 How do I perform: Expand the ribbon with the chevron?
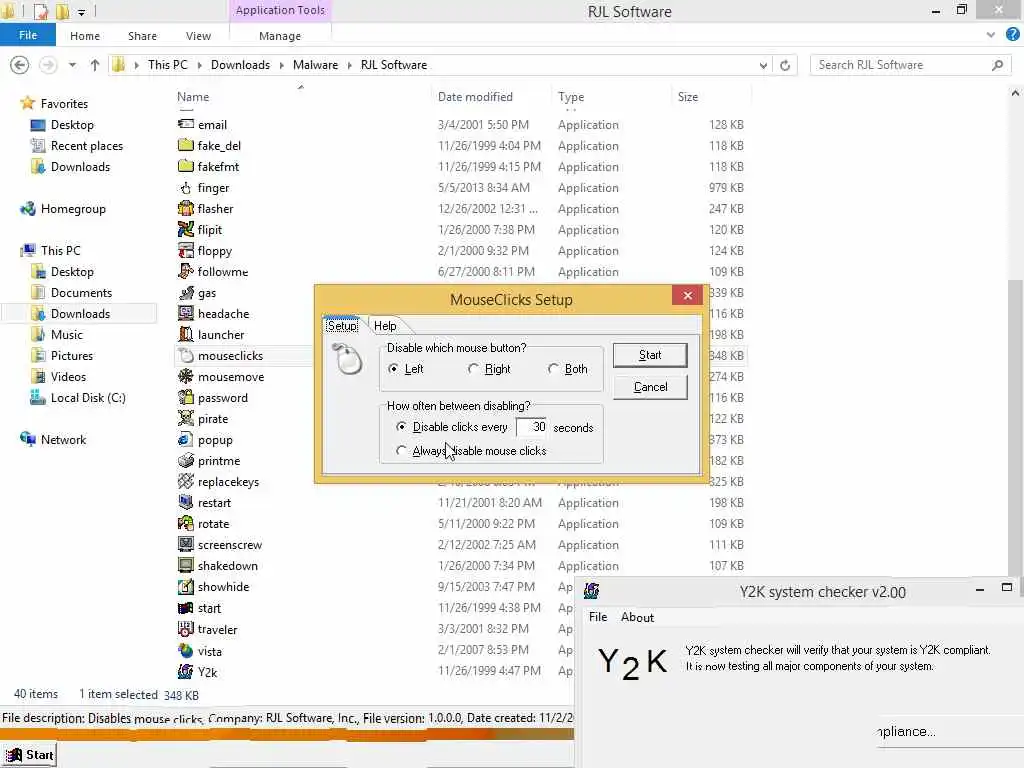pyautogui.click(x=991, y=35)
